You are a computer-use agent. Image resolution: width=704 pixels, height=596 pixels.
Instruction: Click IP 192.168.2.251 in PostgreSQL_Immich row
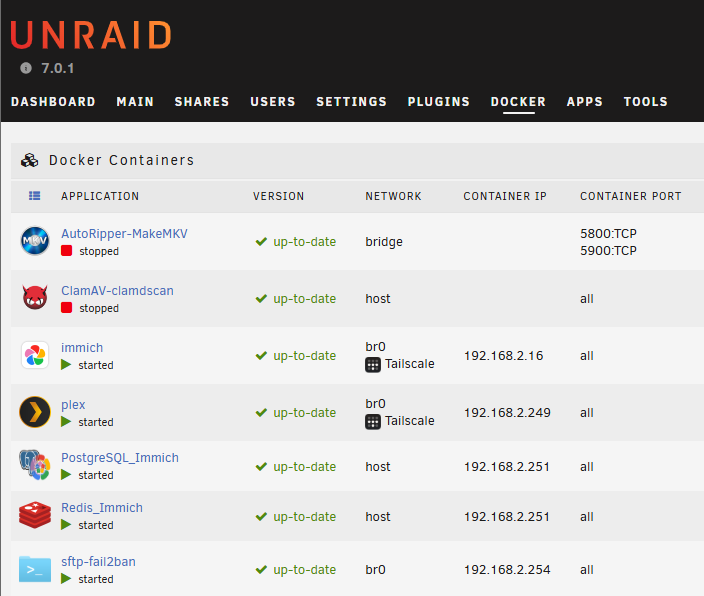click(x=507, y=467)
